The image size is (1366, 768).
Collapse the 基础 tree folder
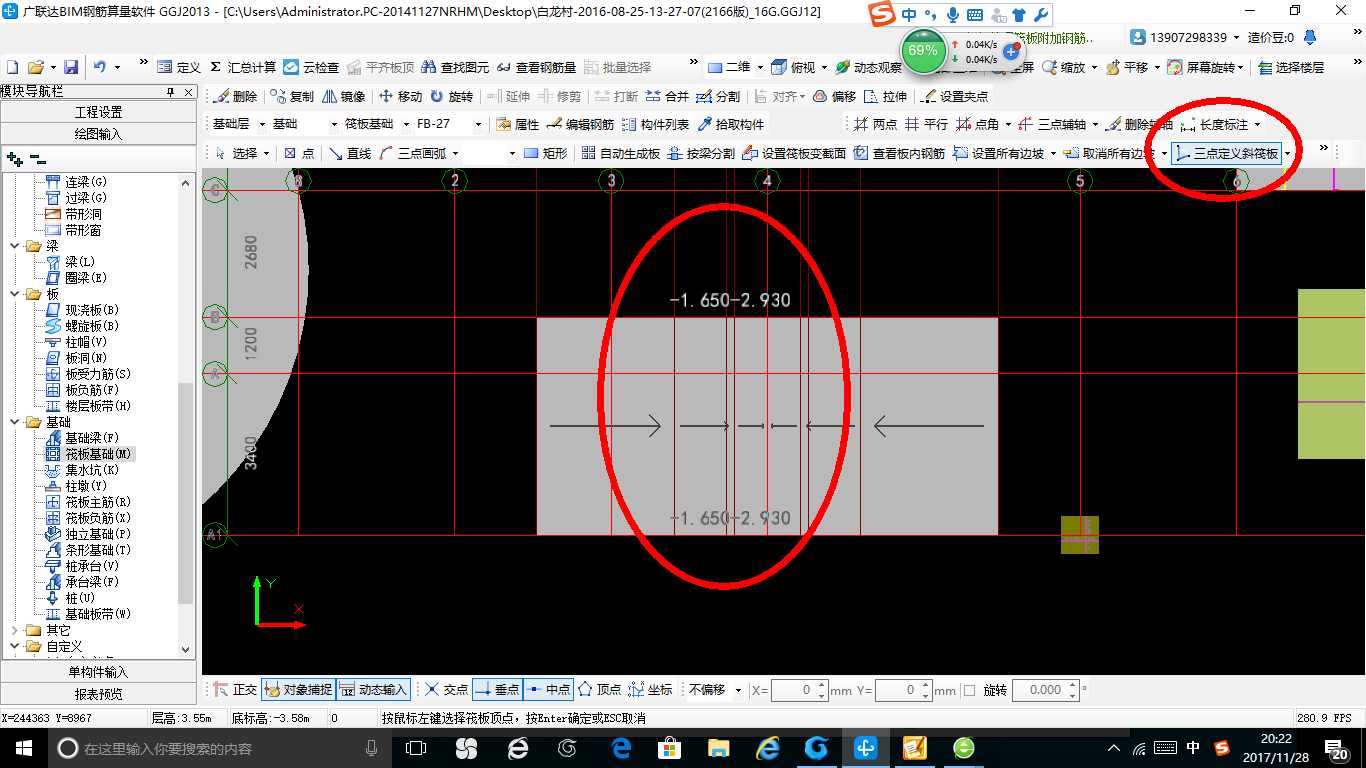pos(14,422)
